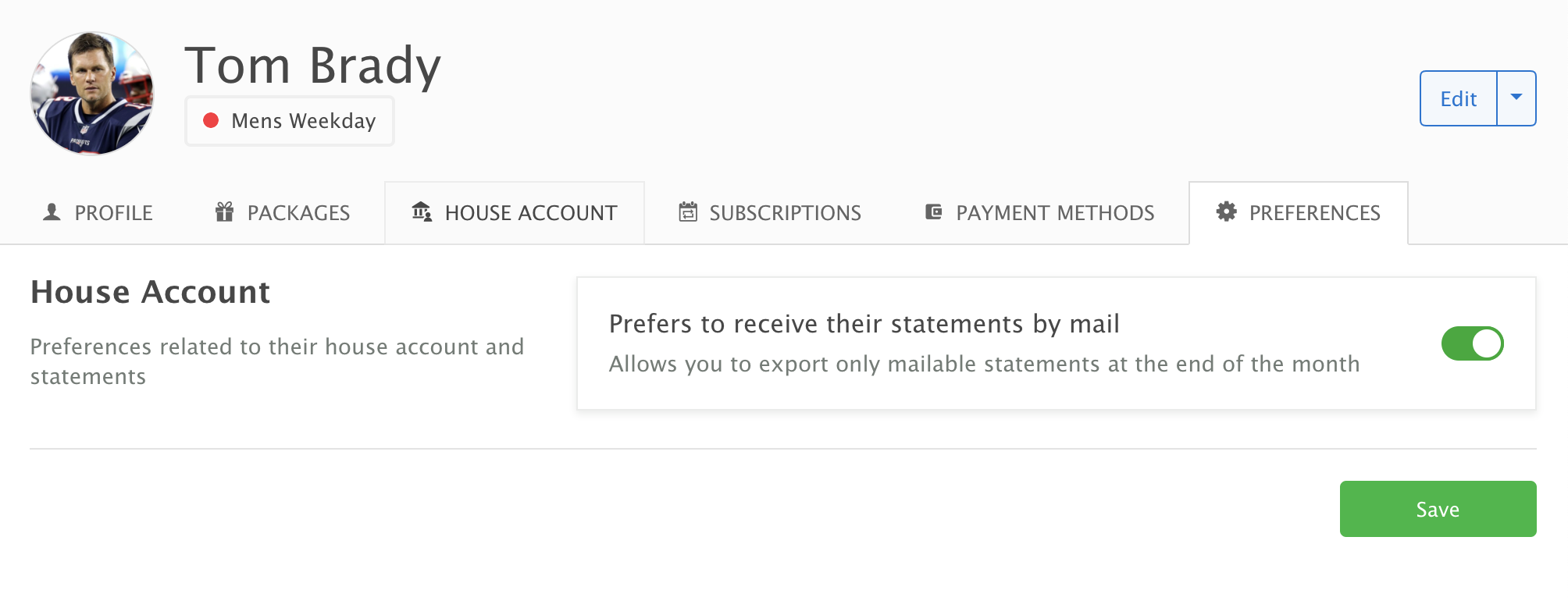Click the "Prefers to receive their statements" label
1568x601 pixels.
(864, 324)
